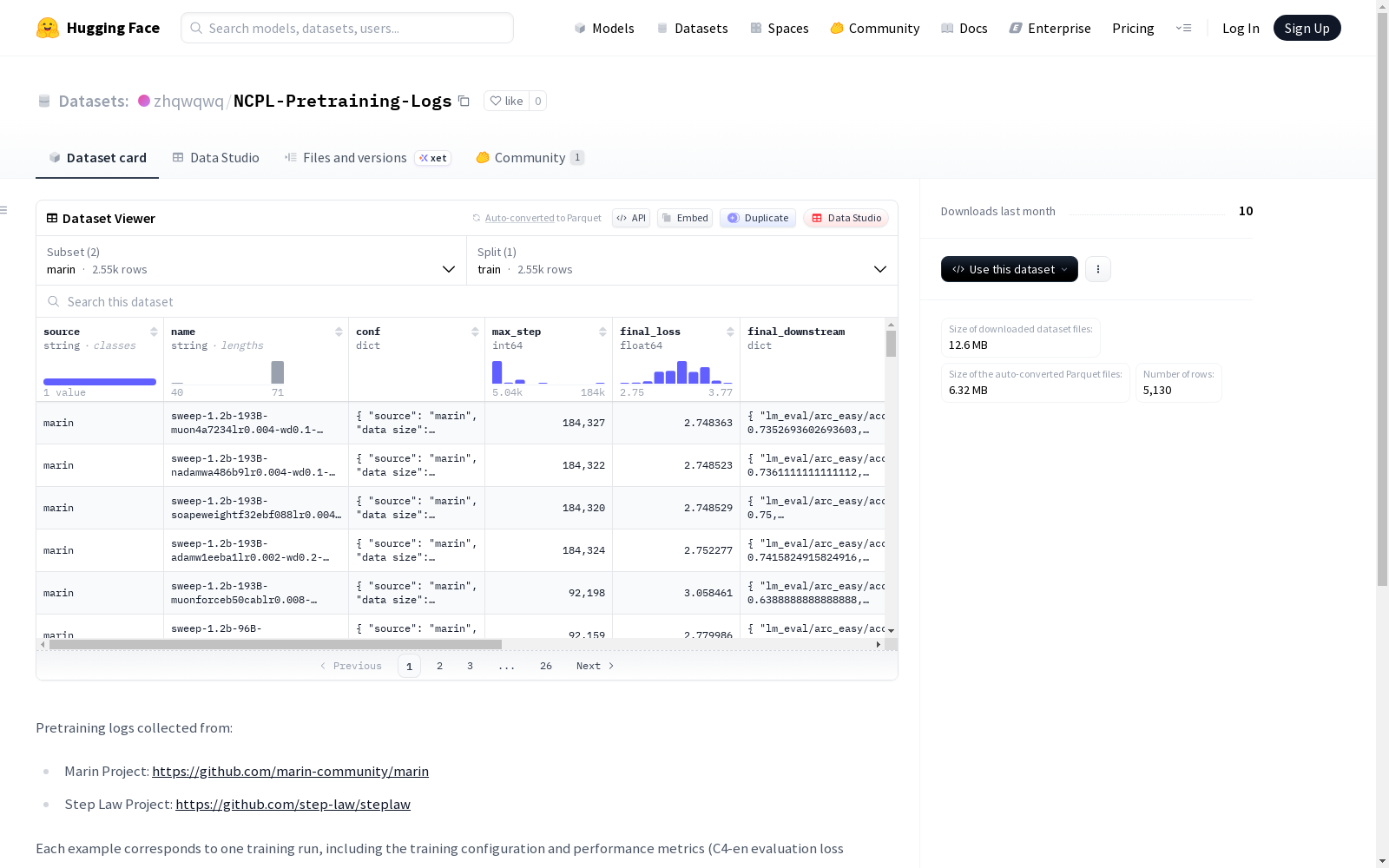Switch to the Data Studio tab
1389x868 pixels.
216,157
